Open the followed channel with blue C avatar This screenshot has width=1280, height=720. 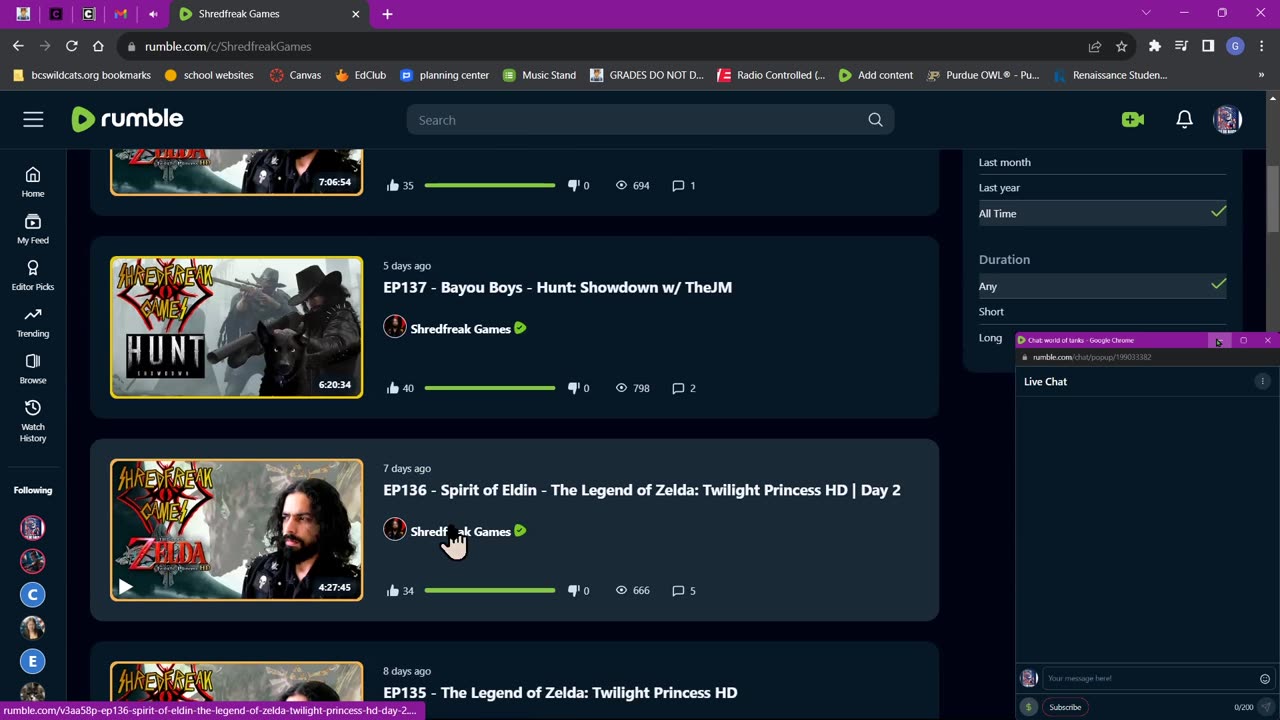click(33, 595)
